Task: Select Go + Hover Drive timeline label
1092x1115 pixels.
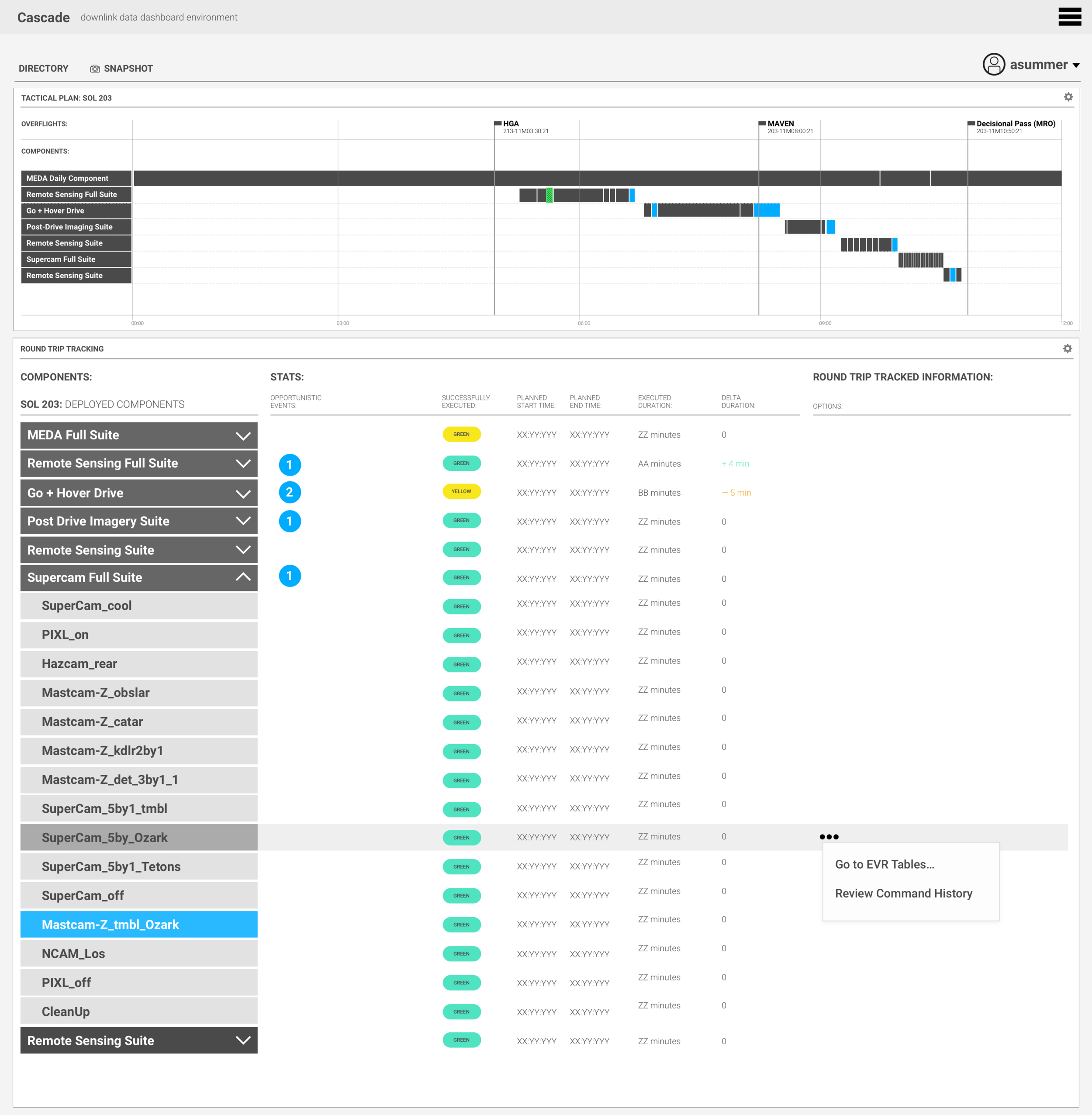Action: pos(76,211)
